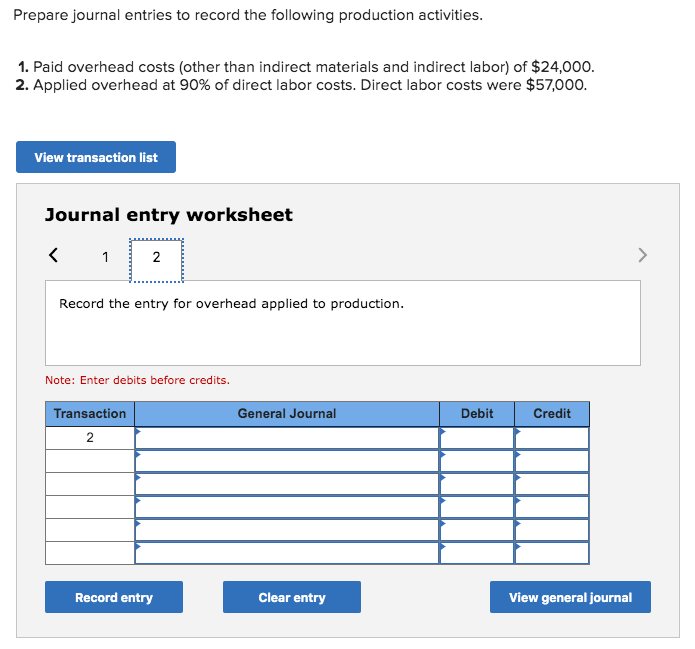Click Record entry button
This screenshot has width=695, height=649.
point(114,597)
